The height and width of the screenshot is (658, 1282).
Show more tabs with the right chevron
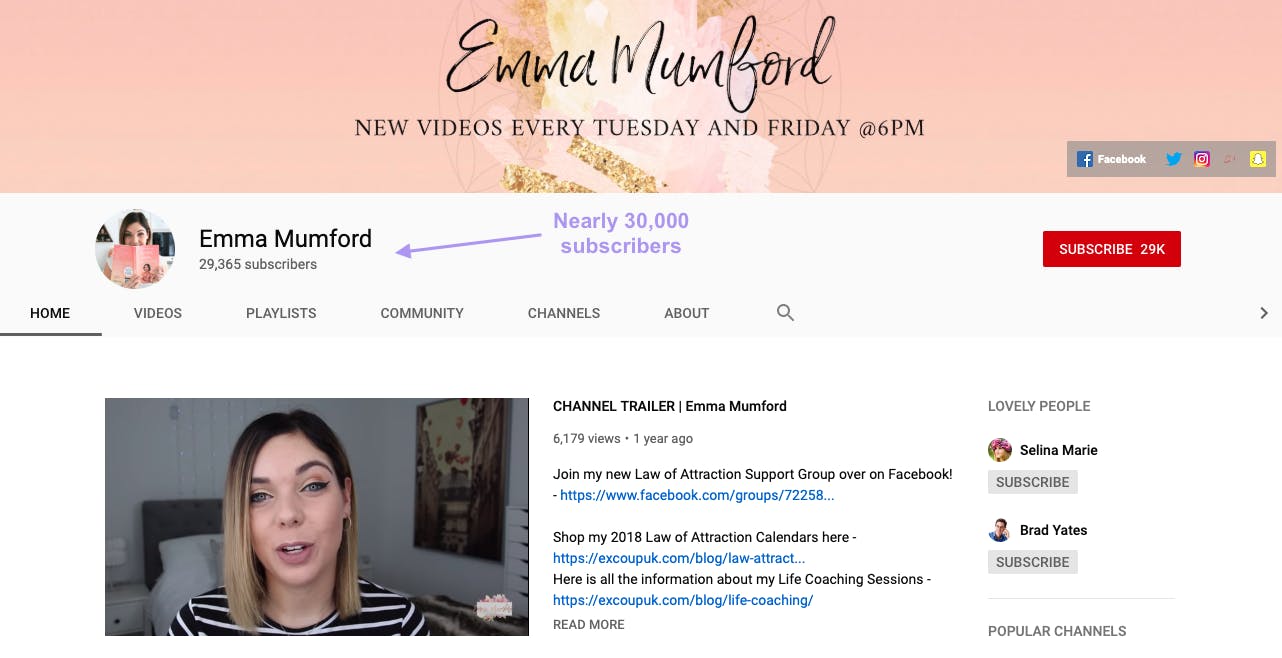[1264, 313]
